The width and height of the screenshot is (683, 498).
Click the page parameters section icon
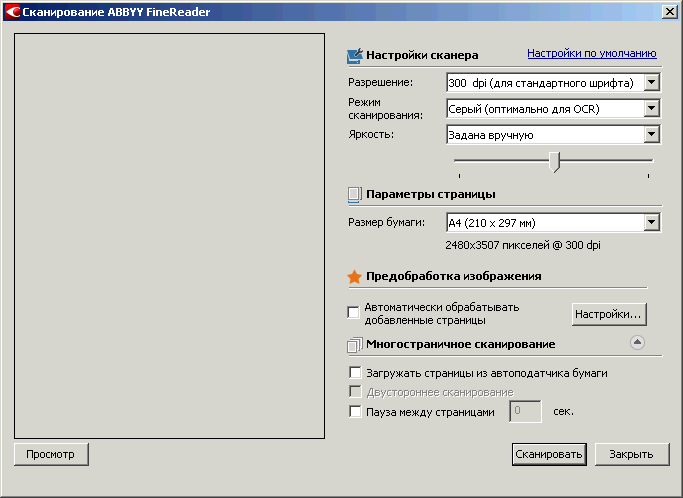[x=355, y=194]
